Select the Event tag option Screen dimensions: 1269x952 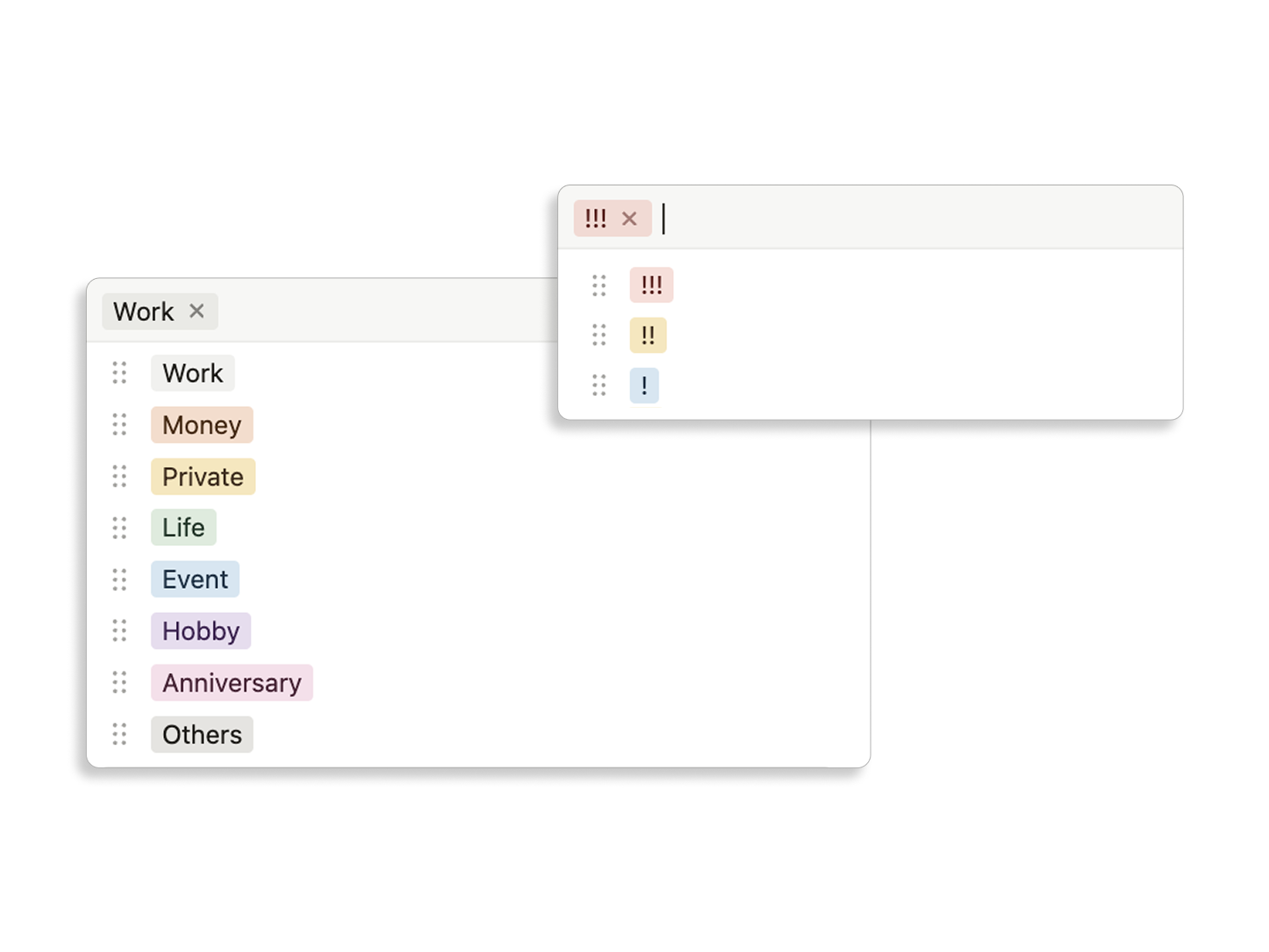click(195, 579)
